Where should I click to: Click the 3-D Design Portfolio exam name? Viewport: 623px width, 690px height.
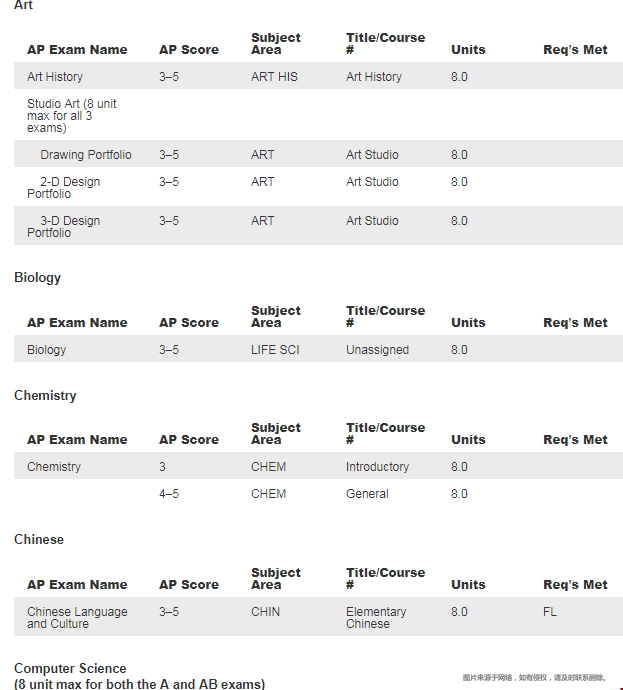(64, 227)
